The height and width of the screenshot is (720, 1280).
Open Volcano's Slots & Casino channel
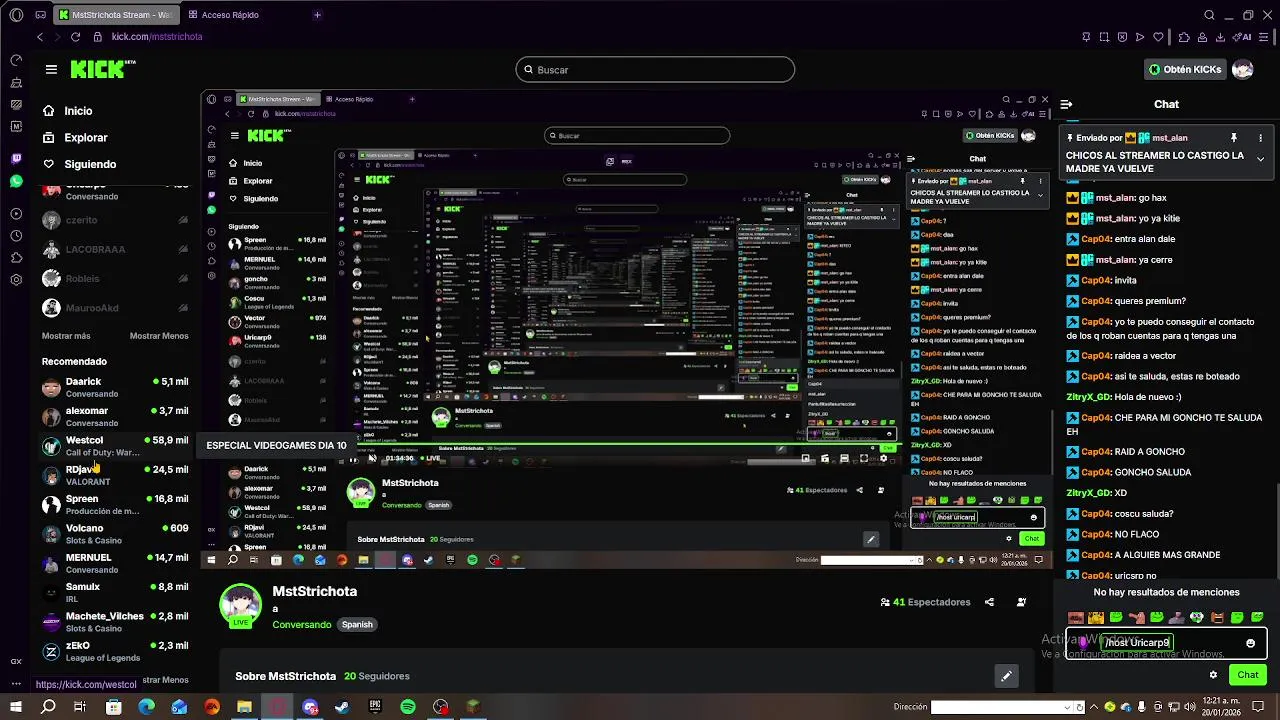click(x=115, y=533)
